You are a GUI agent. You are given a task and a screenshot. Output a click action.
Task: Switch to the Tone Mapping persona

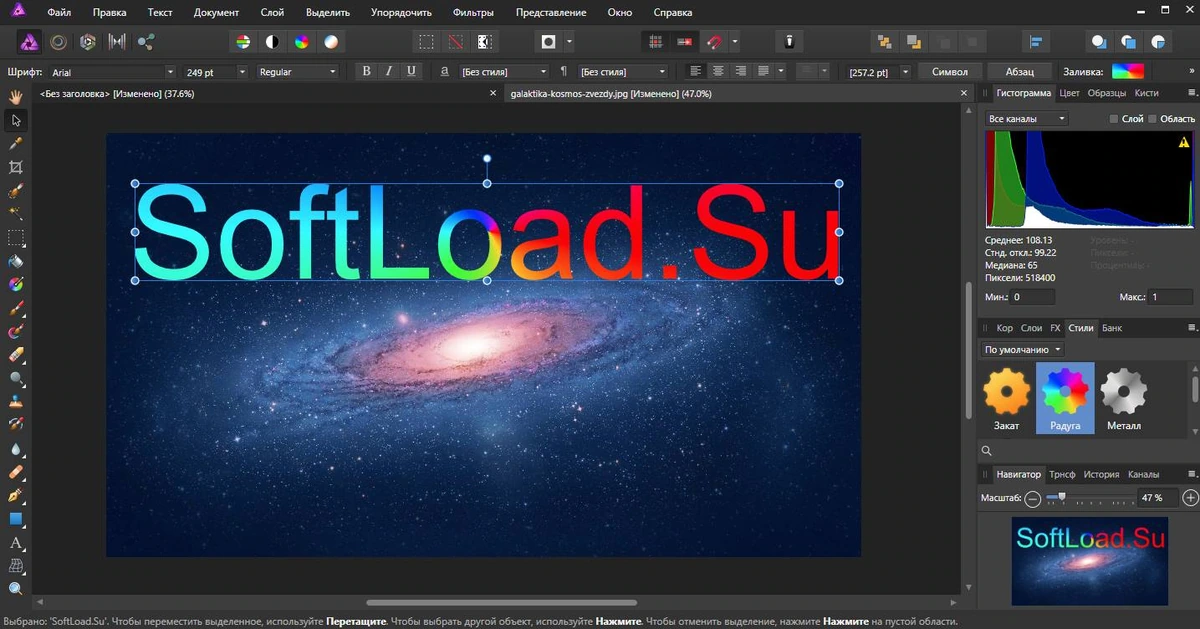[117, 42]
